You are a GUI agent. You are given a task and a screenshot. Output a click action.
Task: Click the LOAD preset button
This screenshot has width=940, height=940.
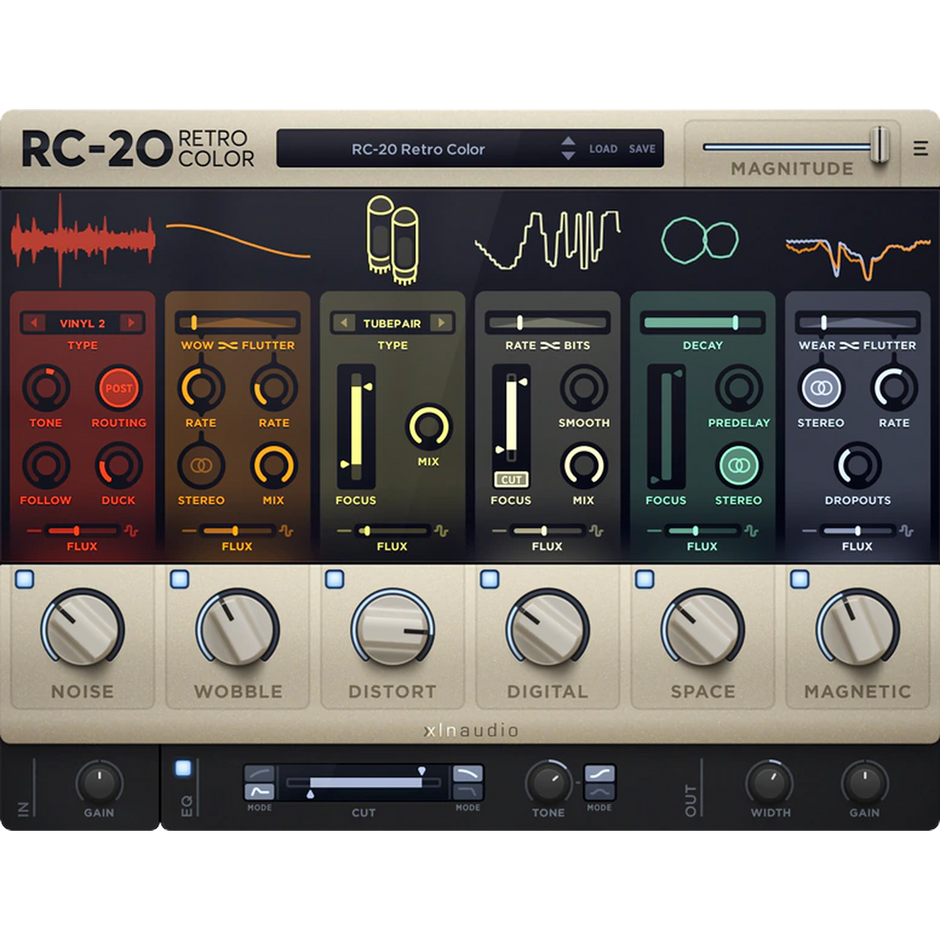tap(603, 149)
